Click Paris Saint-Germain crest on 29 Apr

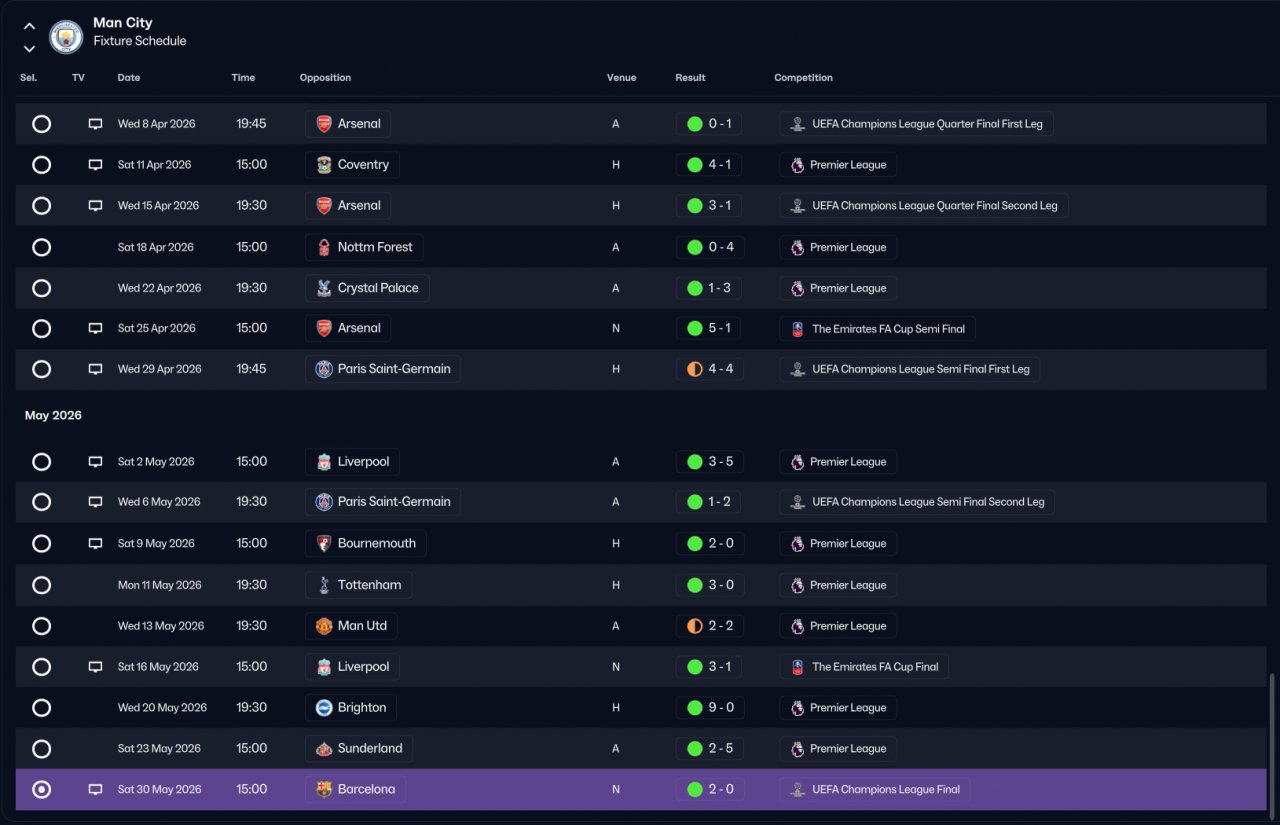[324, 369]
